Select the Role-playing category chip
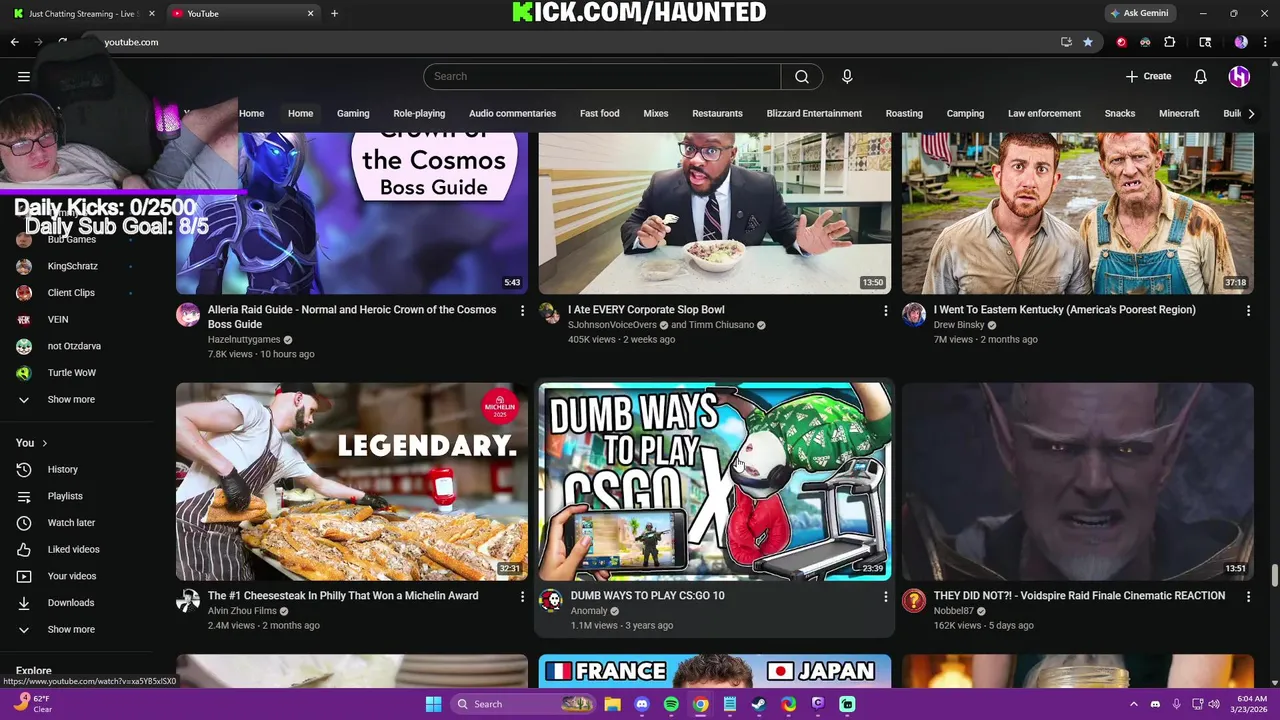This screenshot has height=720, width=1280. pos(419,113)
